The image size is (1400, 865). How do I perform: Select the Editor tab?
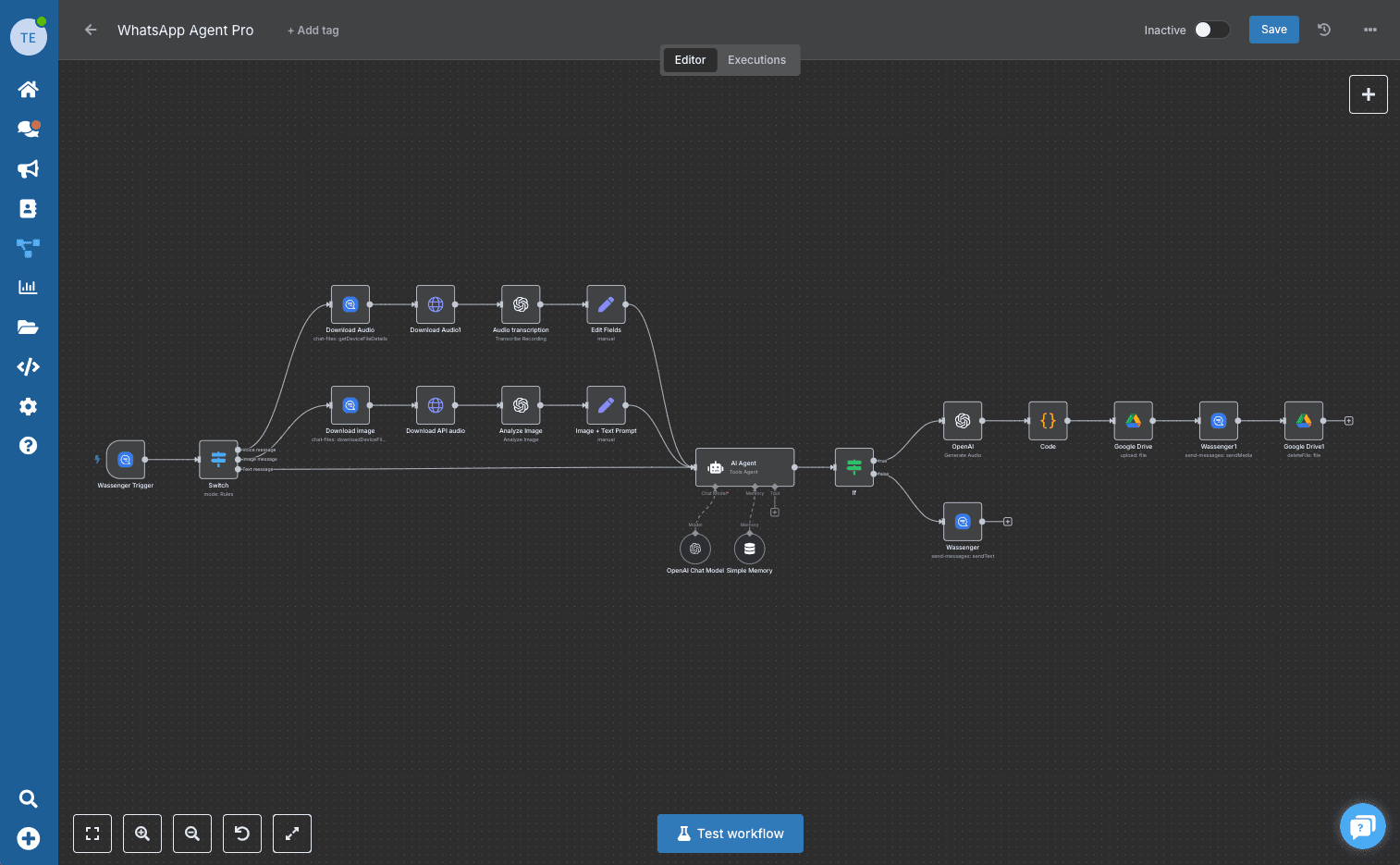[x=690, y=59]
